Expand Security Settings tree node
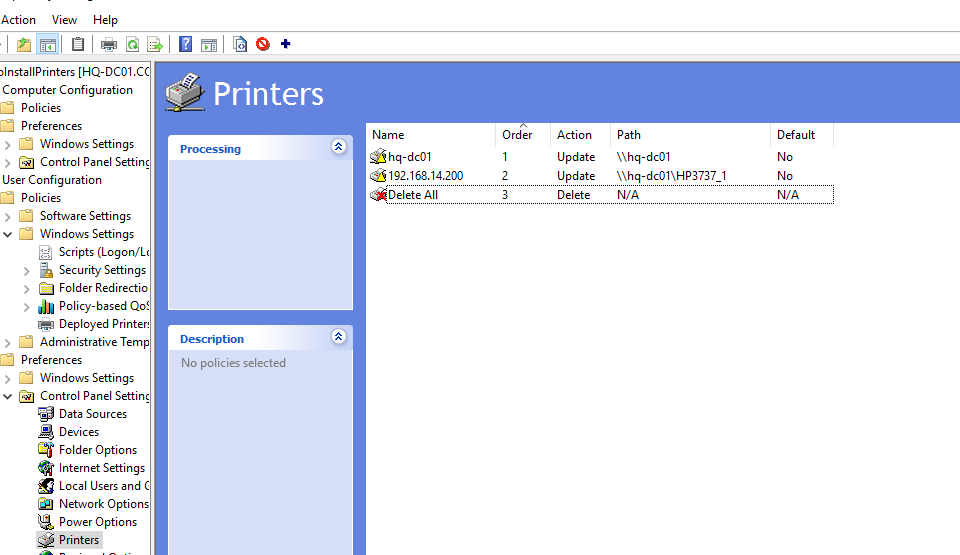Screen dimensions: 960x555 pos(27,270)
